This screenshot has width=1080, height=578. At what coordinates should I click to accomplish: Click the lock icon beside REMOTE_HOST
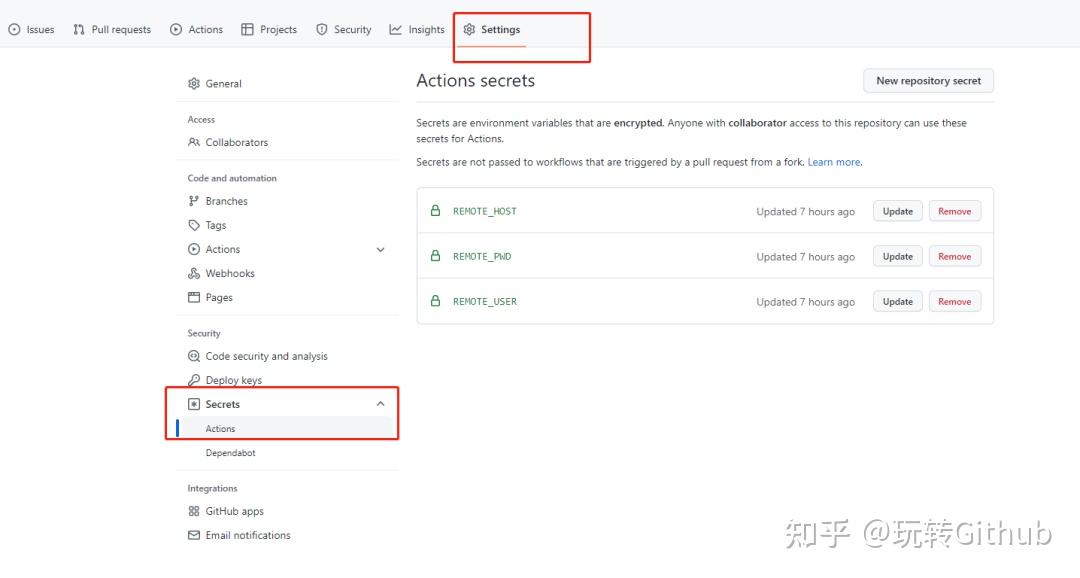pos(435,211)
